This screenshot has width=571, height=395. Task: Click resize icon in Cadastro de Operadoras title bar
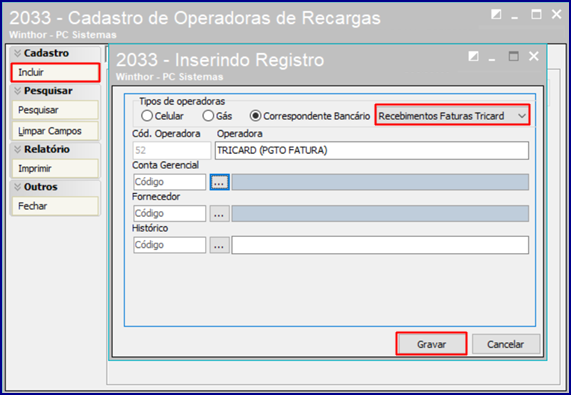coord(496,14)
